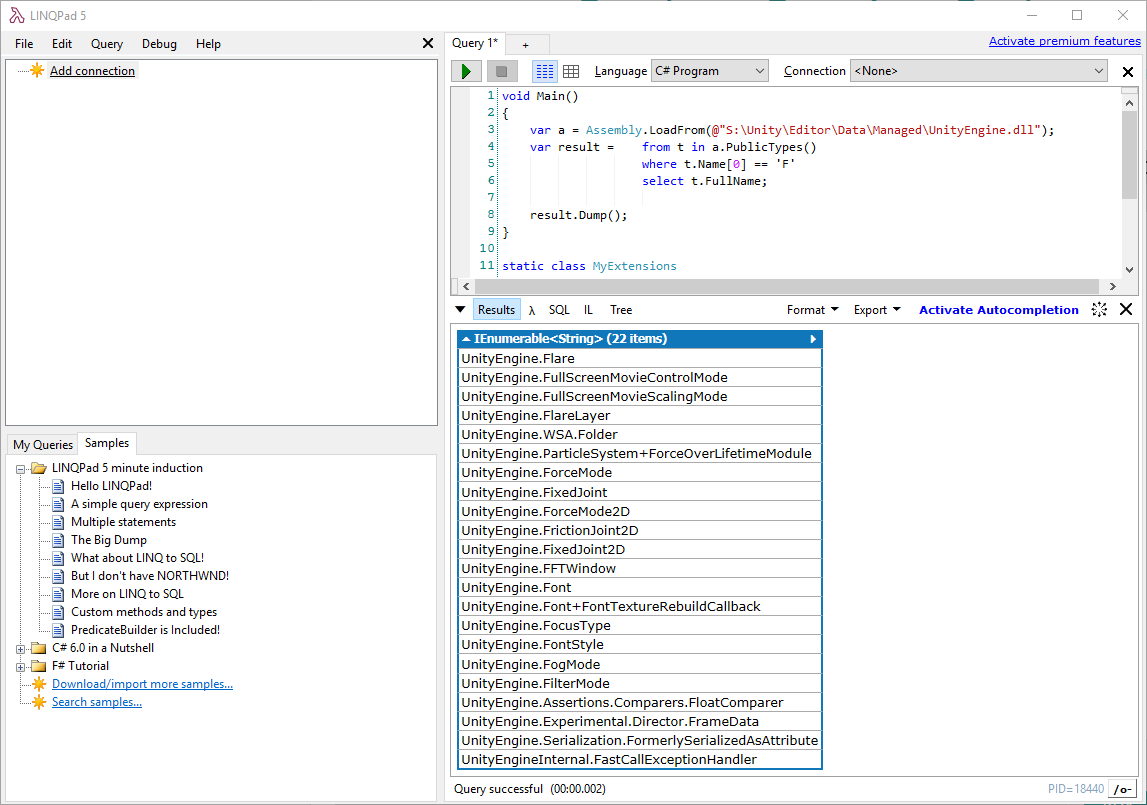Image resolution: width=1147 pixels, height=805 pixels.
Task: Click the Activate premium features link
Action: tap(1064, 41)
